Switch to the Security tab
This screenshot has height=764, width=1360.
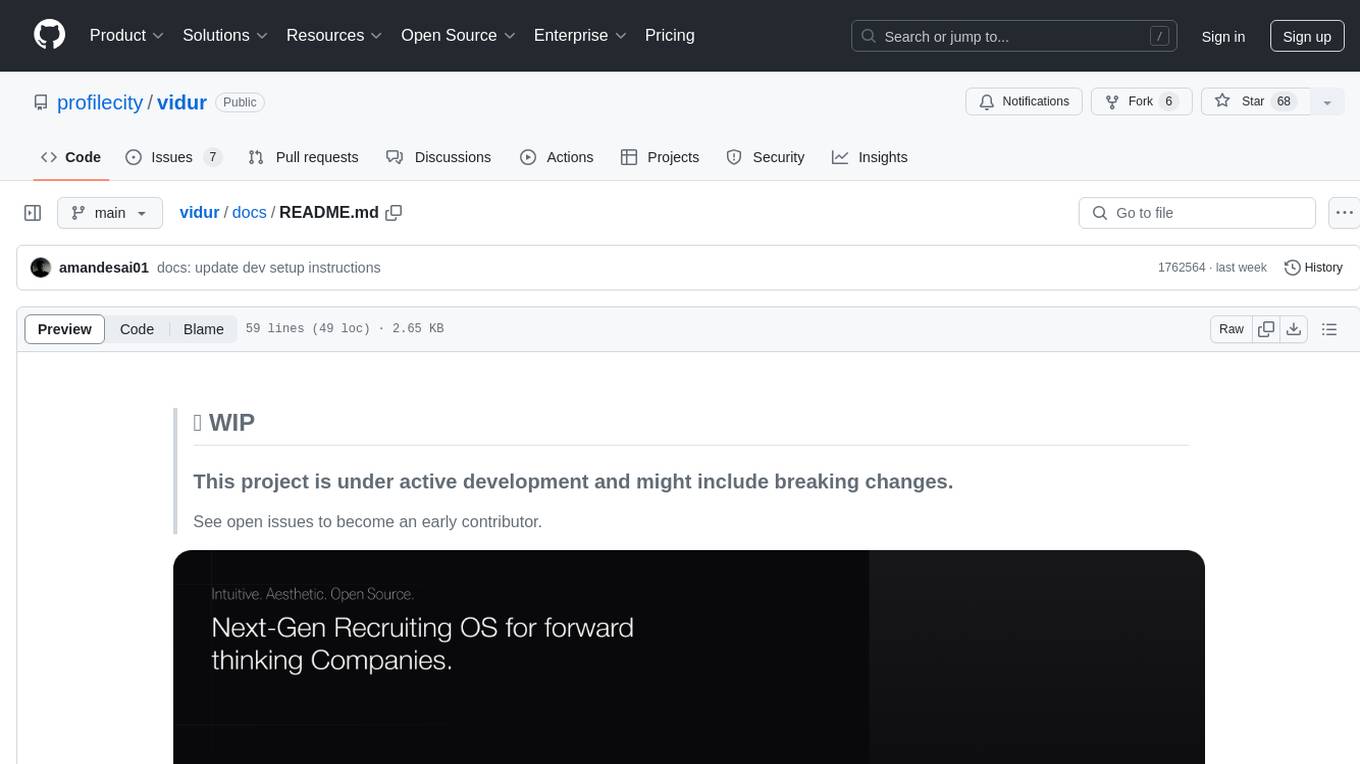click(765, 157)
